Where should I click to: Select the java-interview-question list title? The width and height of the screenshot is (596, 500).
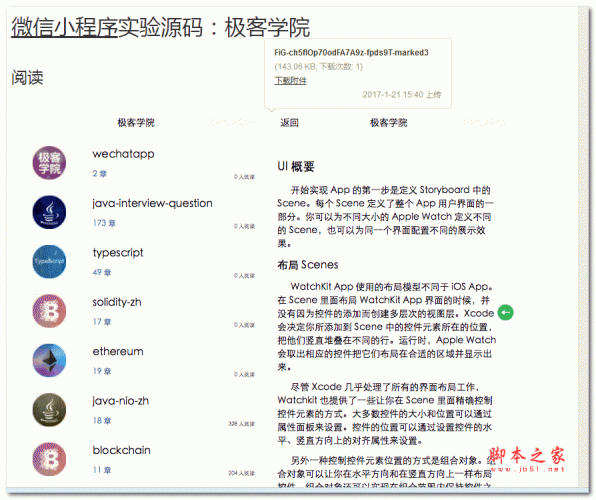pyautogui.click(x=152, y=203)
